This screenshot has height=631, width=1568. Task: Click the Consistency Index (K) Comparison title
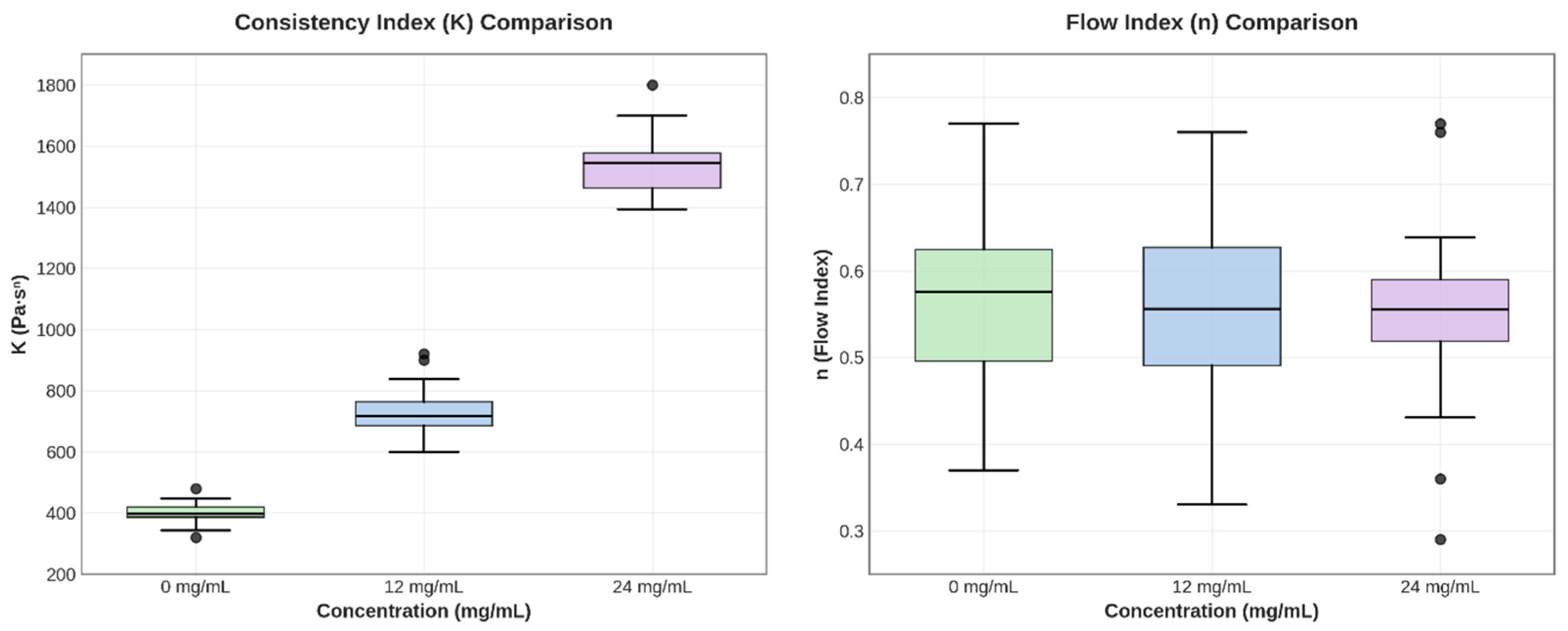click(x=423, y=22)
